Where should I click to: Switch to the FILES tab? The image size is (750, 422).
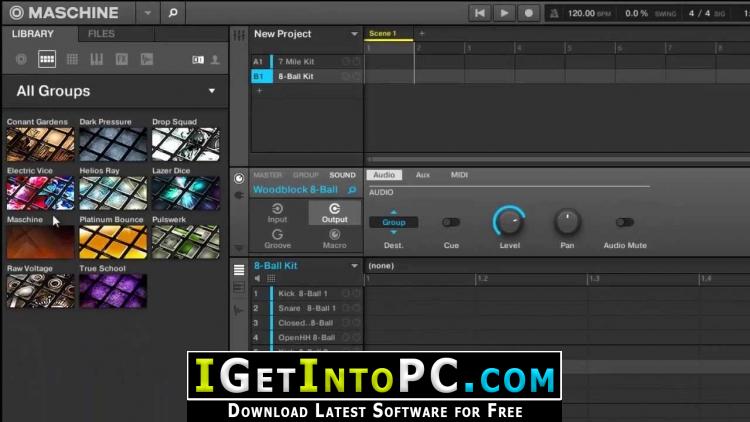click(x=101, y=34)
